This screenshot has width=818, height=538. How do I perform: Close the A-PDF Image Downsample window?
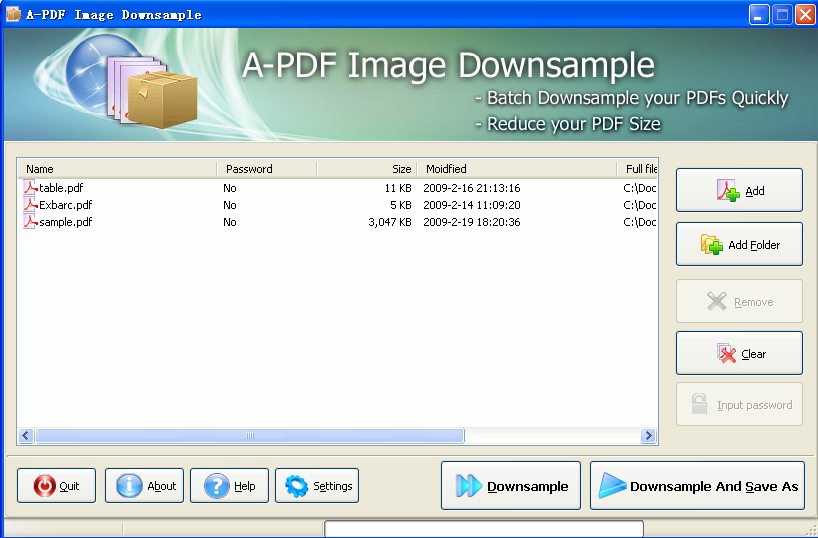pos(805,14)
